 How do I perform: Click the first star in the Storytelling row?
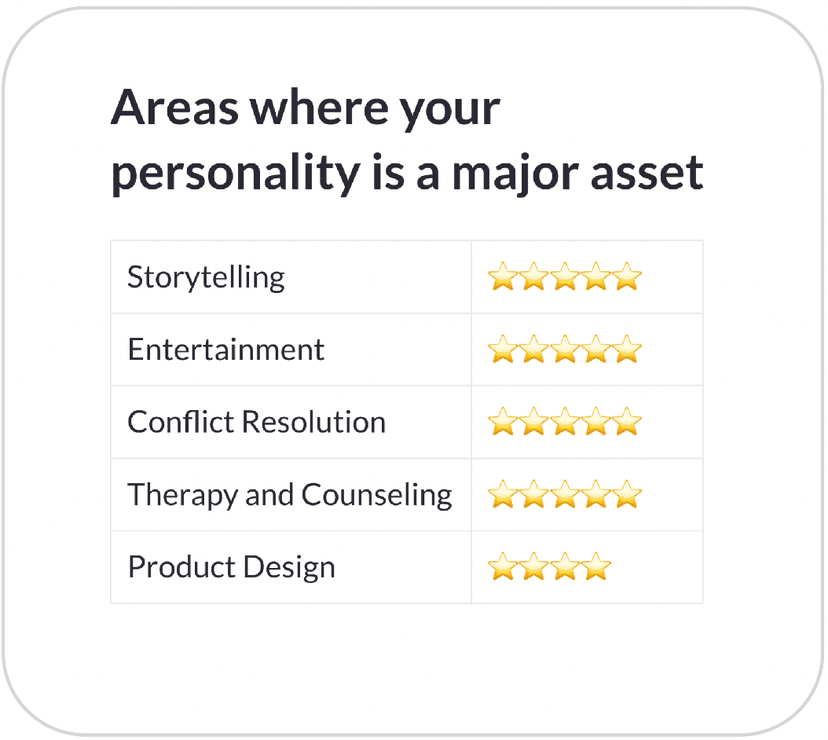[502, 277]
